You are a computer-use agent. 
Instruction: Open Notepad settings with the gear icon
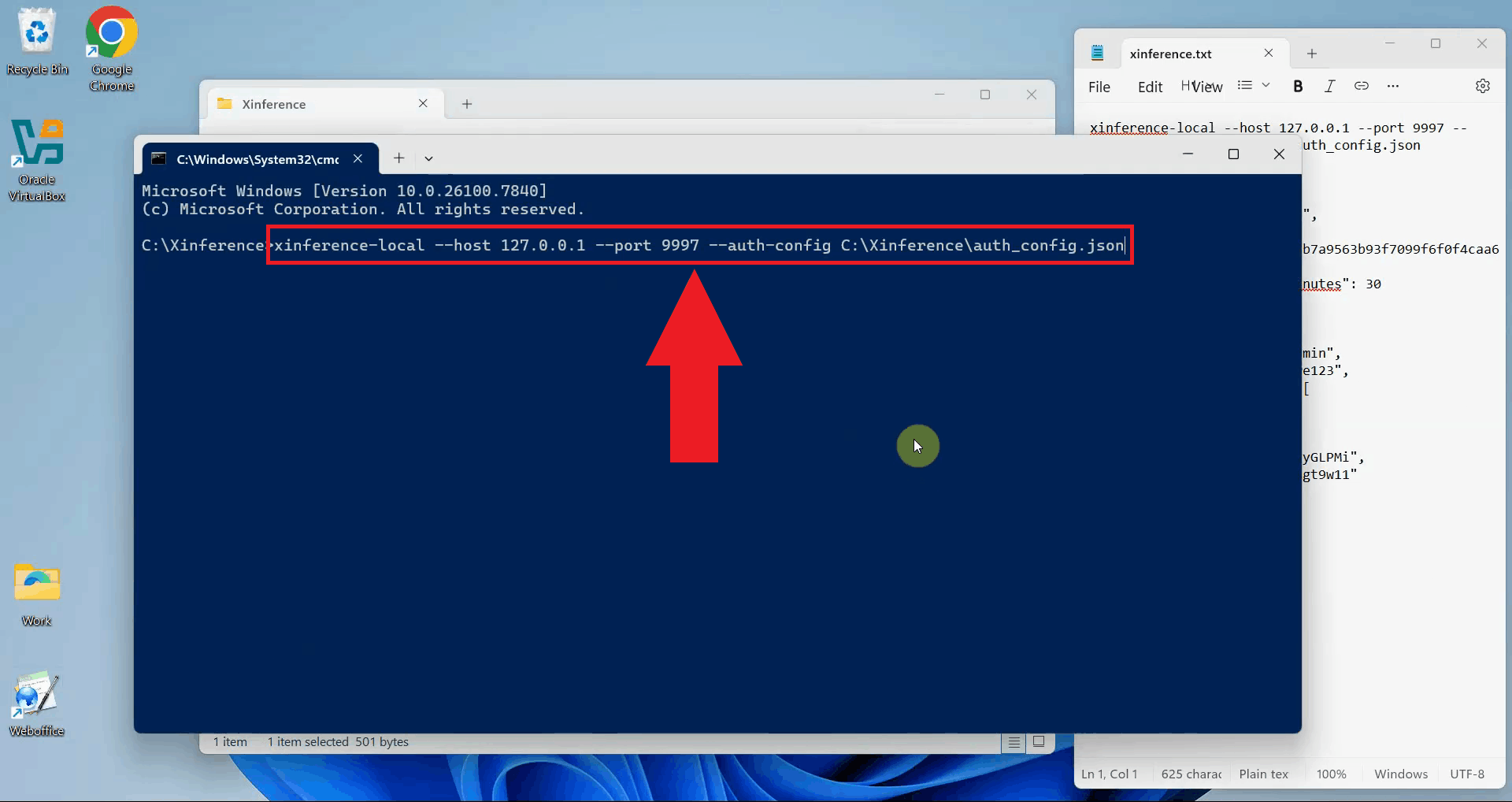coord(1484,86)
